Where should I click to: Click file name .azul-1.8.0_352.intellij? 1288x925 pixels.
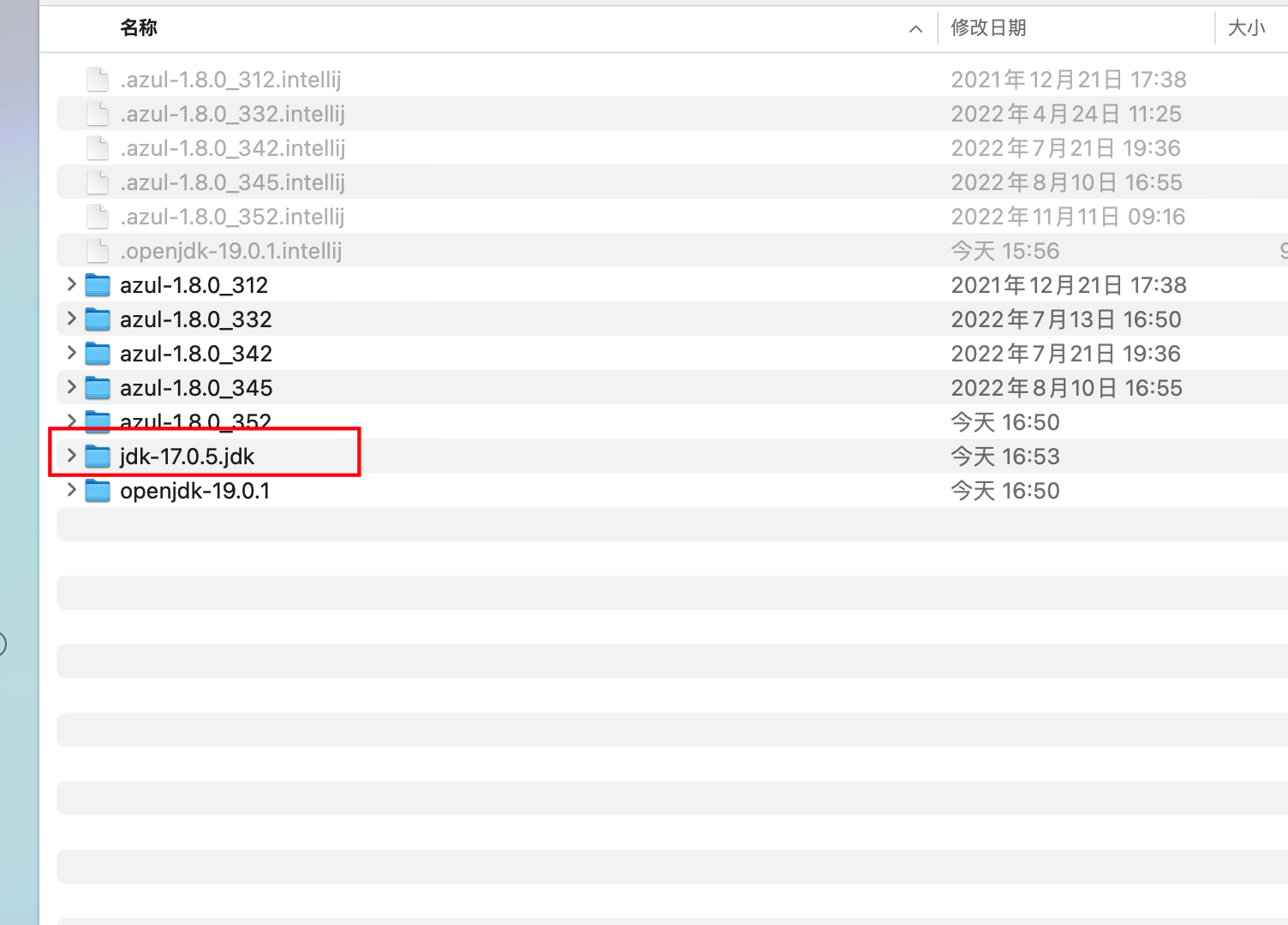pos(232,217)
